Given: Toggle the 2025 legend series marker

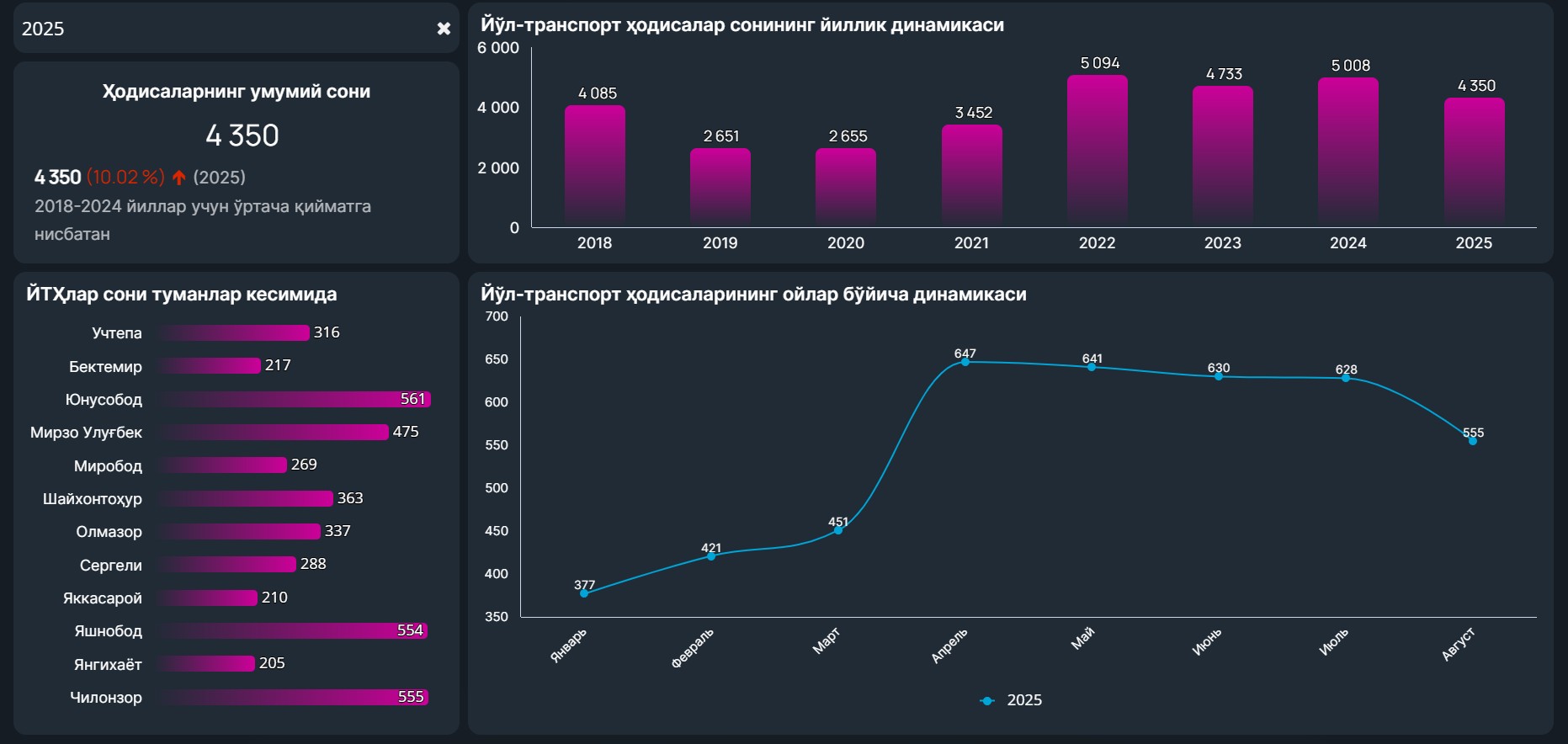Looking at the screenshot, I should (987, 700).
